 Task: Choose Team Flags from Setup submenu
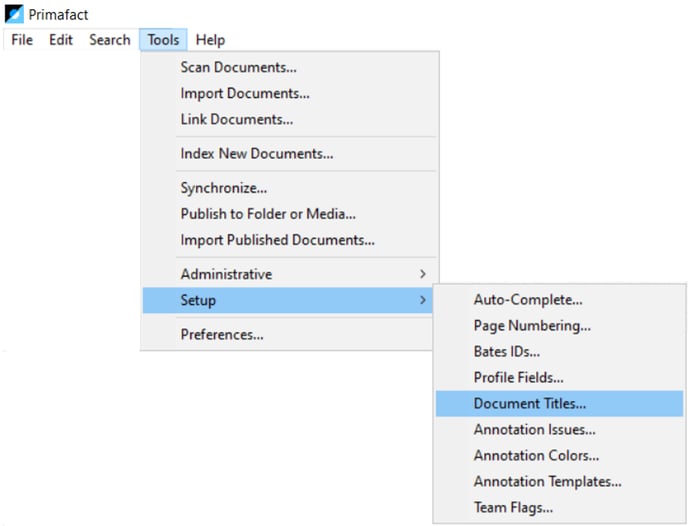(x=559, y=508)
